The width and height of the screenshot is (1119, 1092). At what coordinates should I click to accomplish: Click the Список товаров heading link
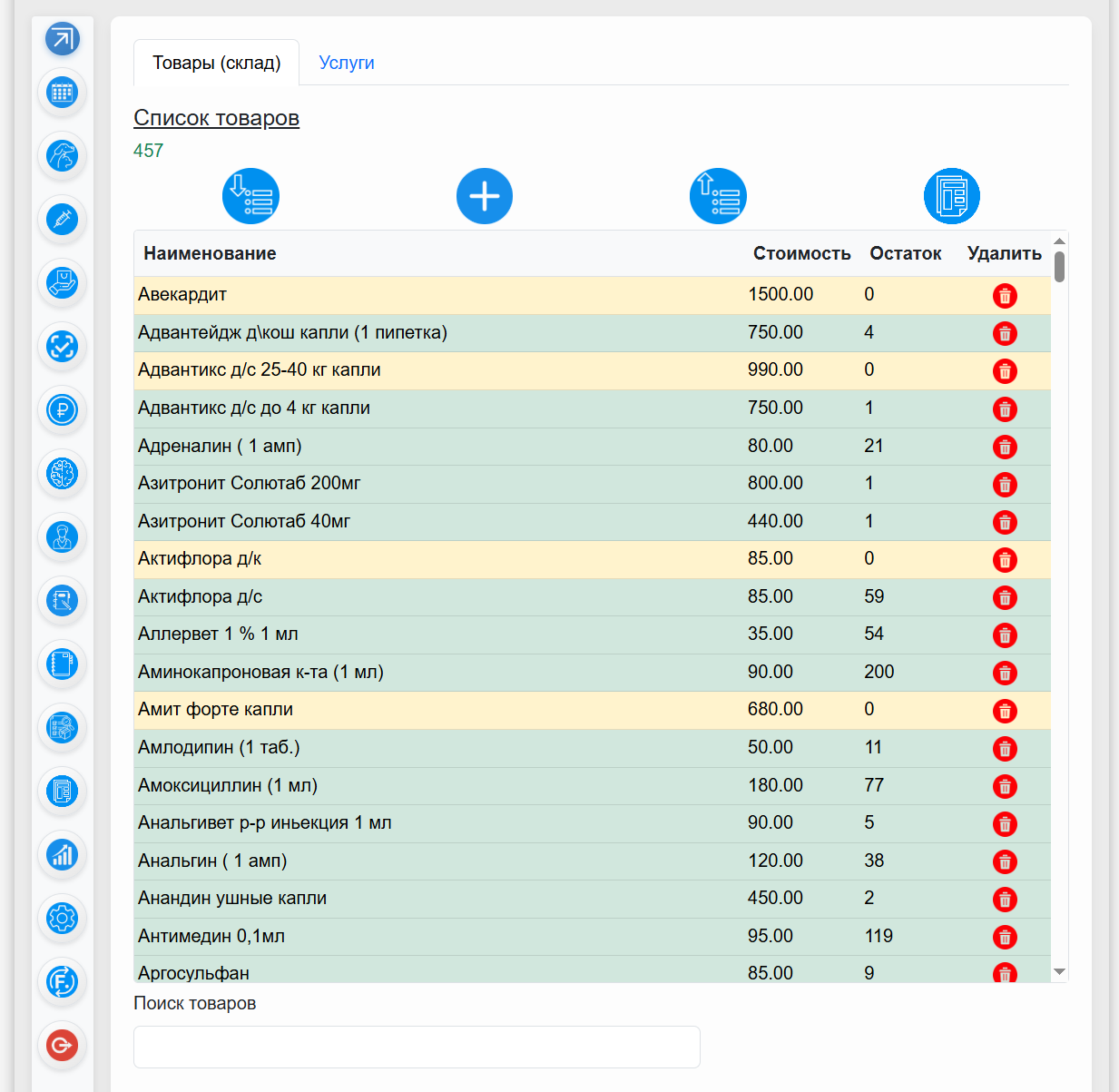click(x=216, y=118)
